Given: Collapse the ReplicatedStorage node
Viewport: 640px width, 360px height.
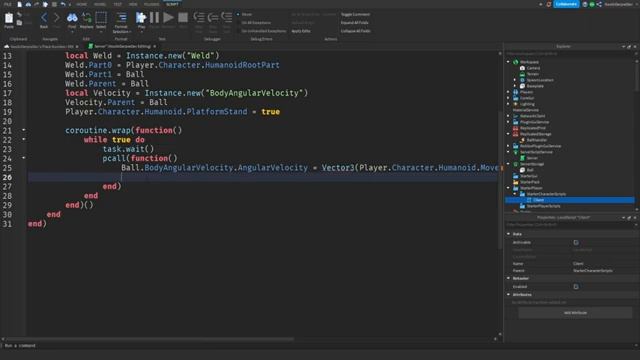Looking at the screenshot, I should [509, 134].
